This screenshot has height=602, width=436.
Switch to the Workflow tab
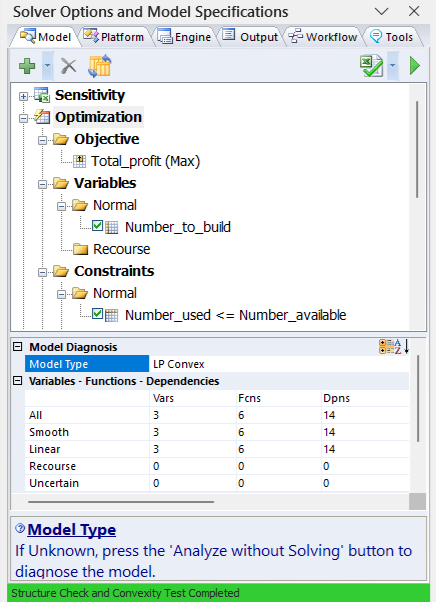(x=324, y=37)
